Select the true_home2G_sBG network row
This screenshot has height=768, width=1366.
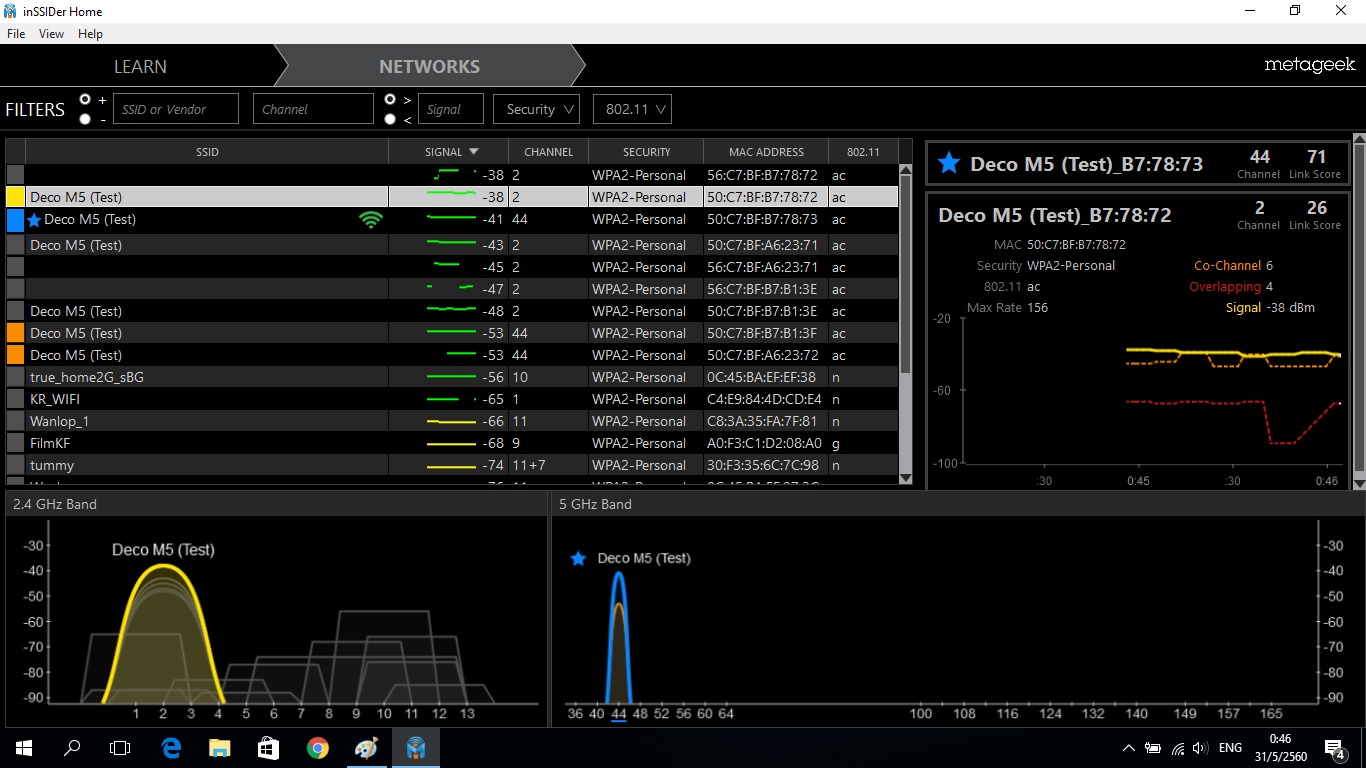[x=452, y=377]
